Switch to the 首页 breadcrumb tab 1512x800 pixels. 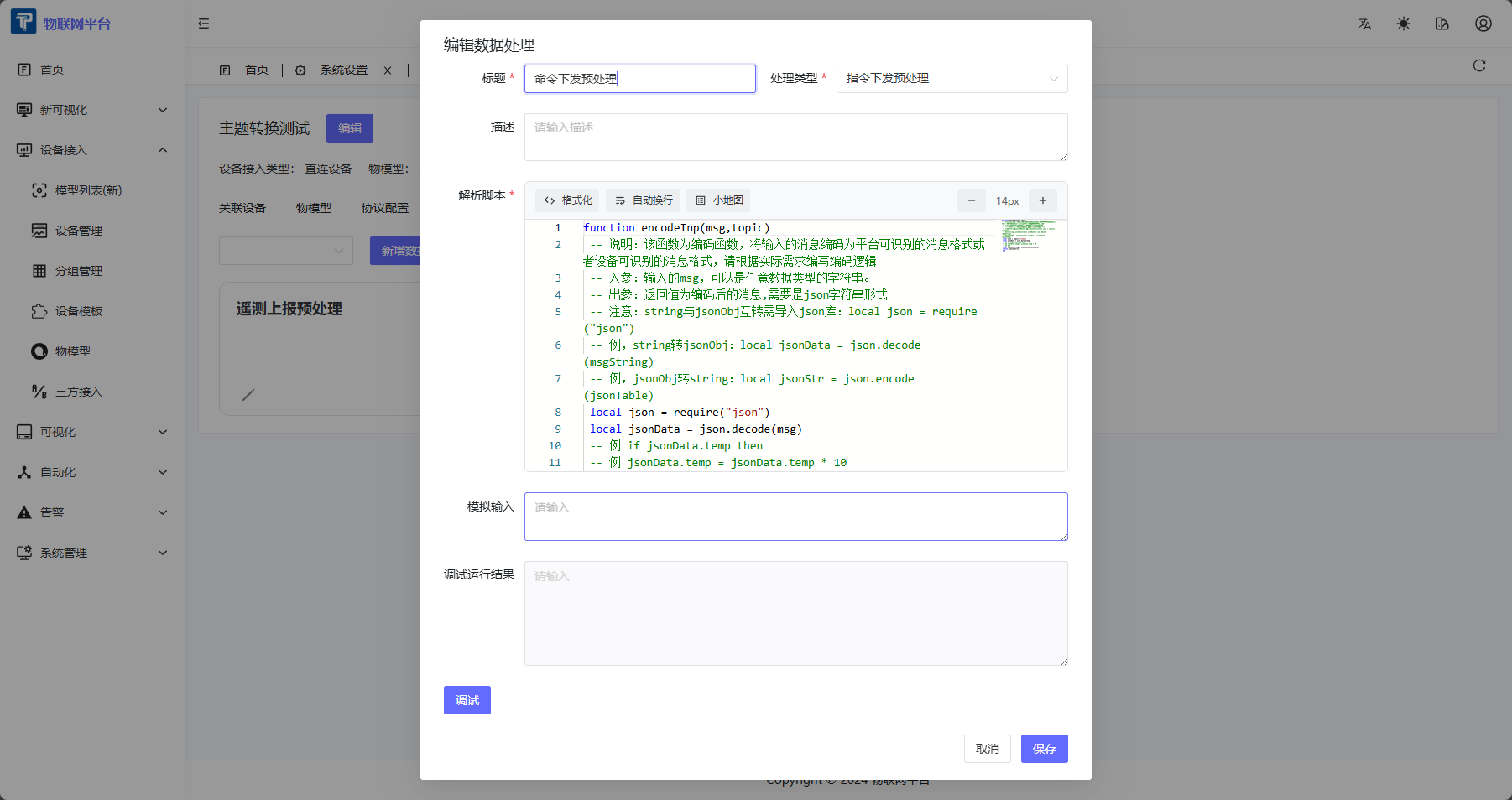(x=257, y=70)
